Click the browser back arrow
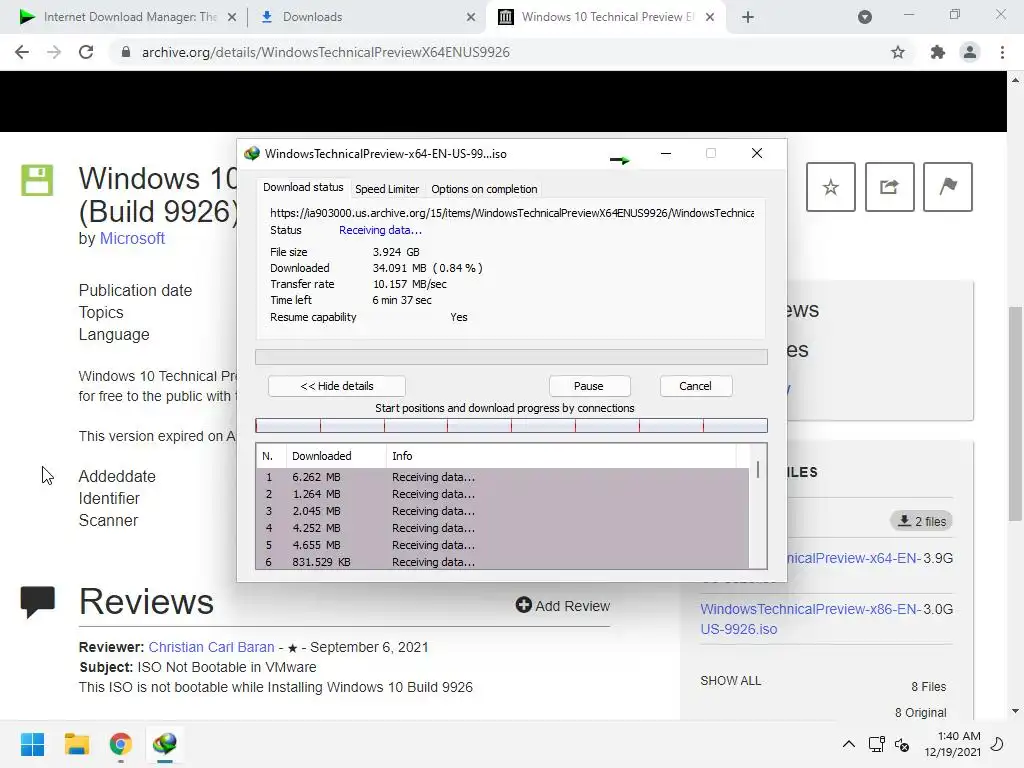 coord(22,52)
